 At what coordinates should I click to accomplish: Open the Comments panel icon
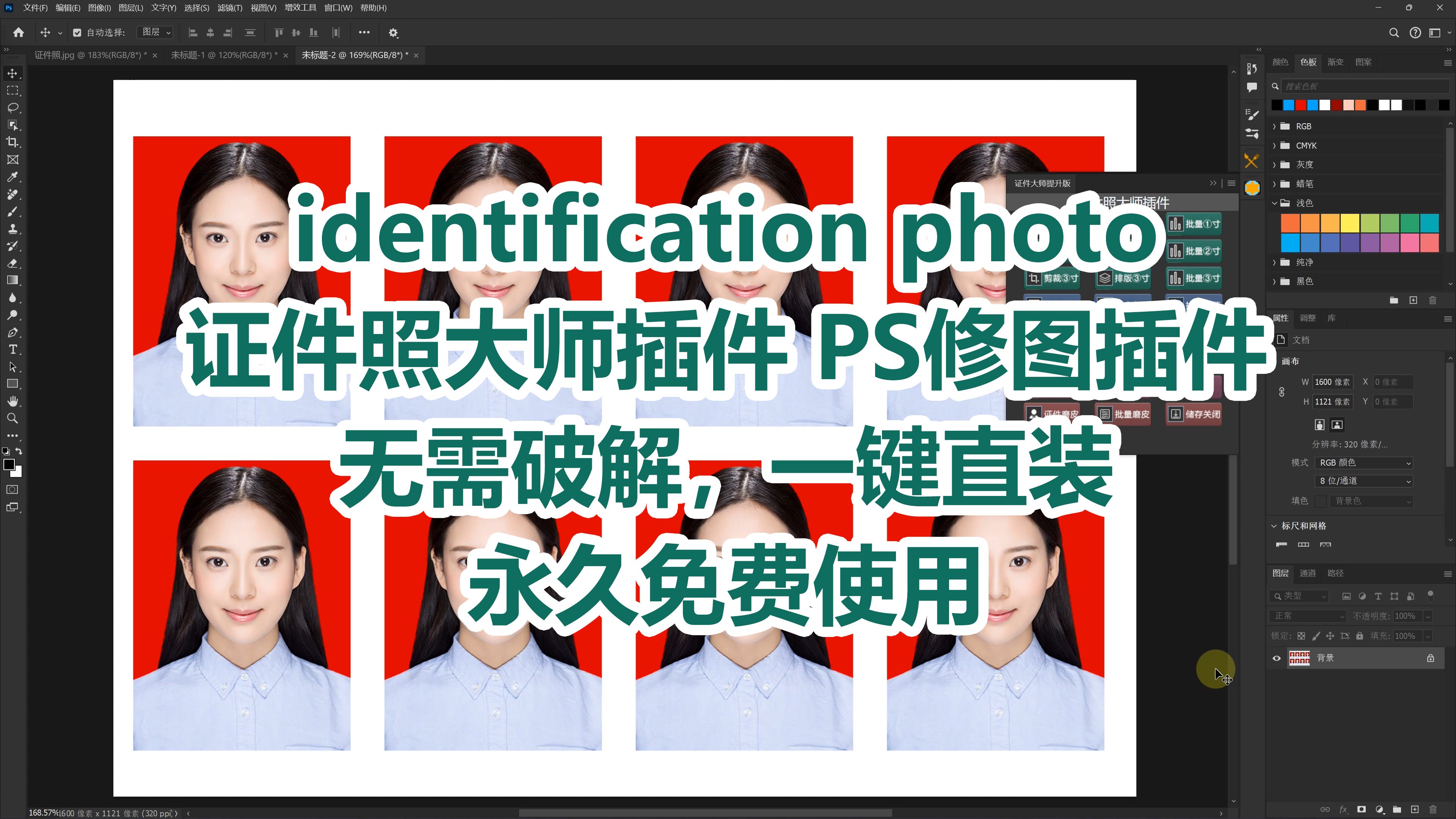pos(1252,87)
